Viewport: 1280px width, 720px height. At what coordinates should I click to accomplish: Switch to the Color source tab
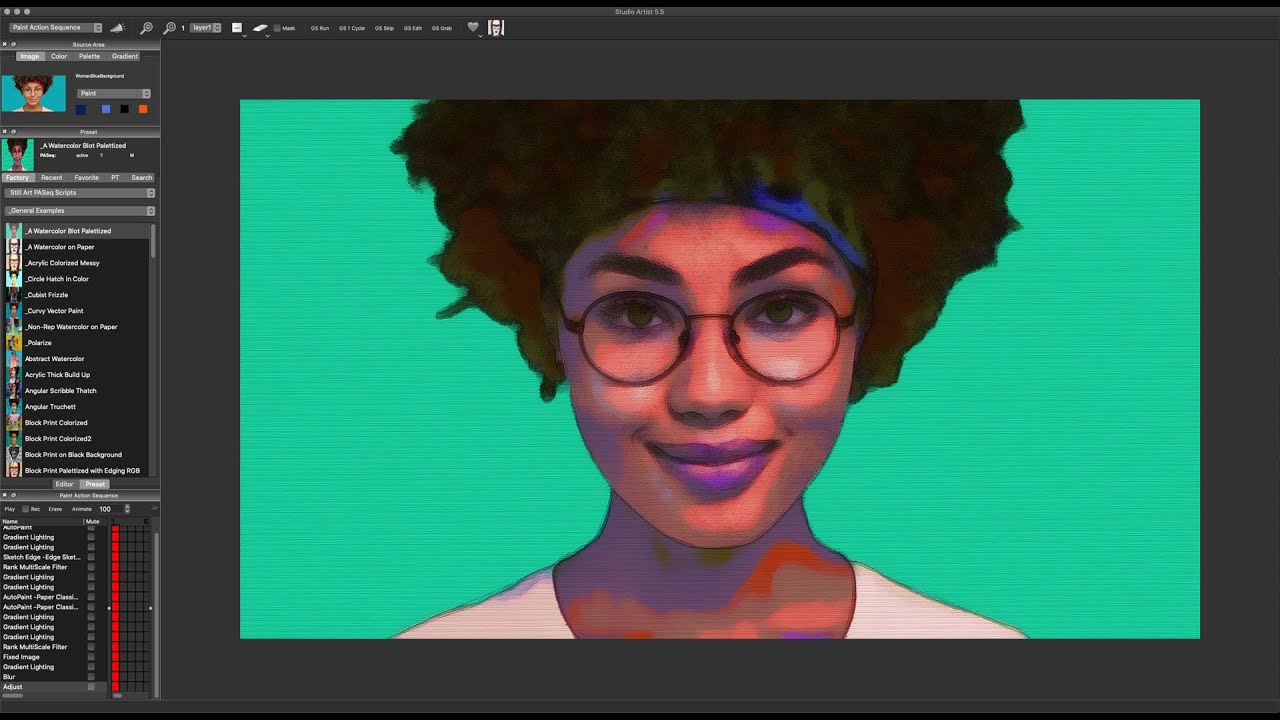tap(59, 56)
